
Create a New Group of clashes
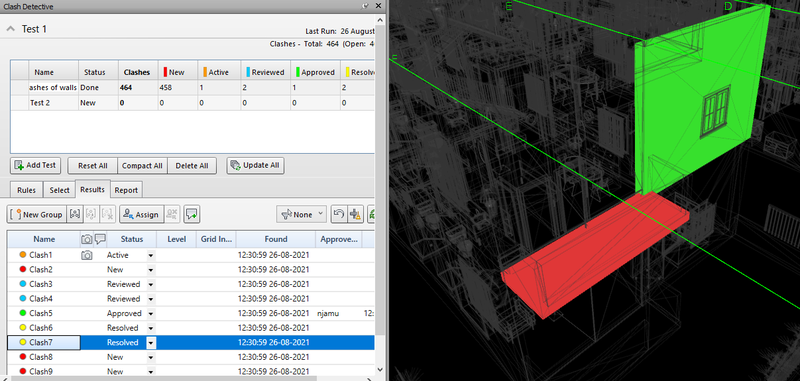[36, 215]
